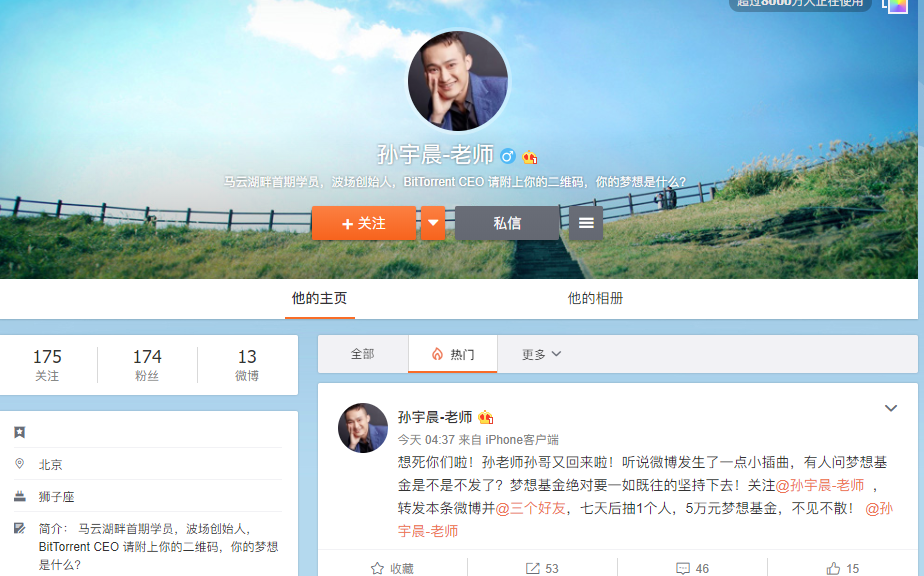Click the badge icon atop the left info panel
The height and width of the screenshot is (576, 924).
tap(20, 432)
